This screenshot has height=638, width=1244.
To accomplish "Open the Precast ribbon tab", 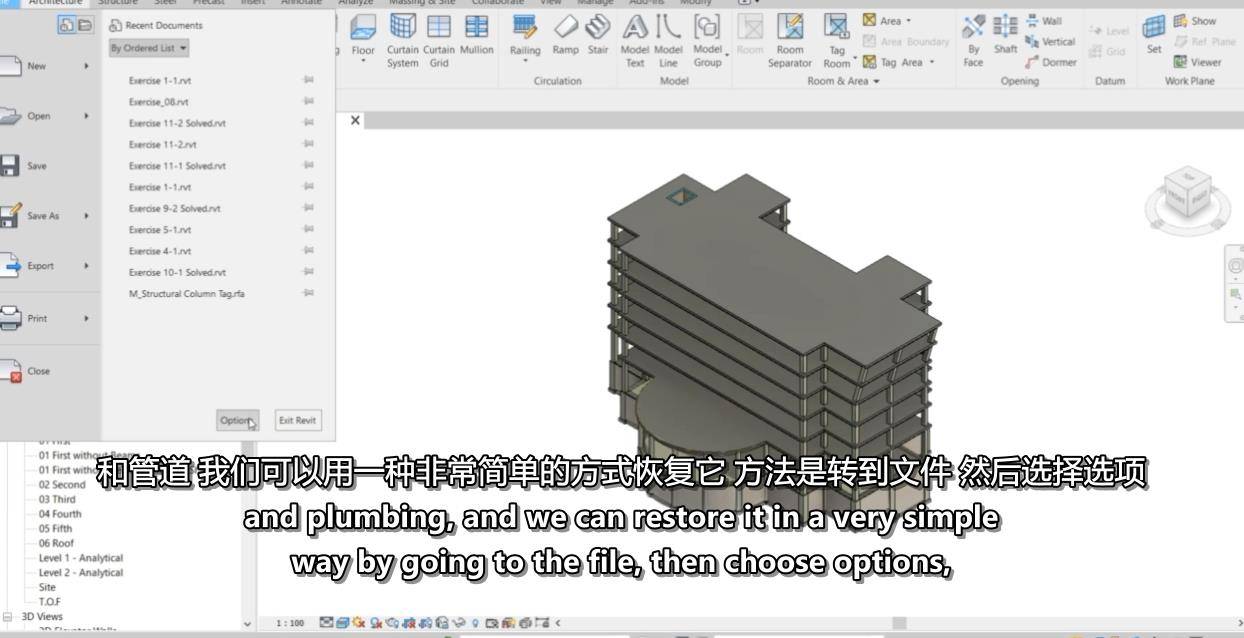I will click(208, 3).
